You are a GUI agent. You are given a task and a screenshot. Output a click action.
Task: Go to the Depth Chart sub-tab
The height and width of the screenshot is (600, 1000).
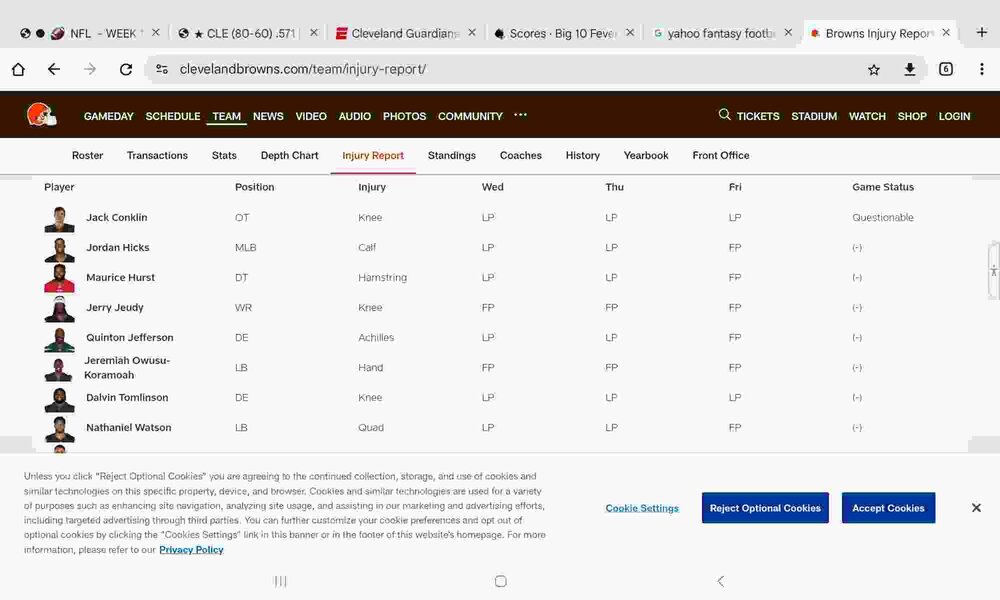[290, 155]
